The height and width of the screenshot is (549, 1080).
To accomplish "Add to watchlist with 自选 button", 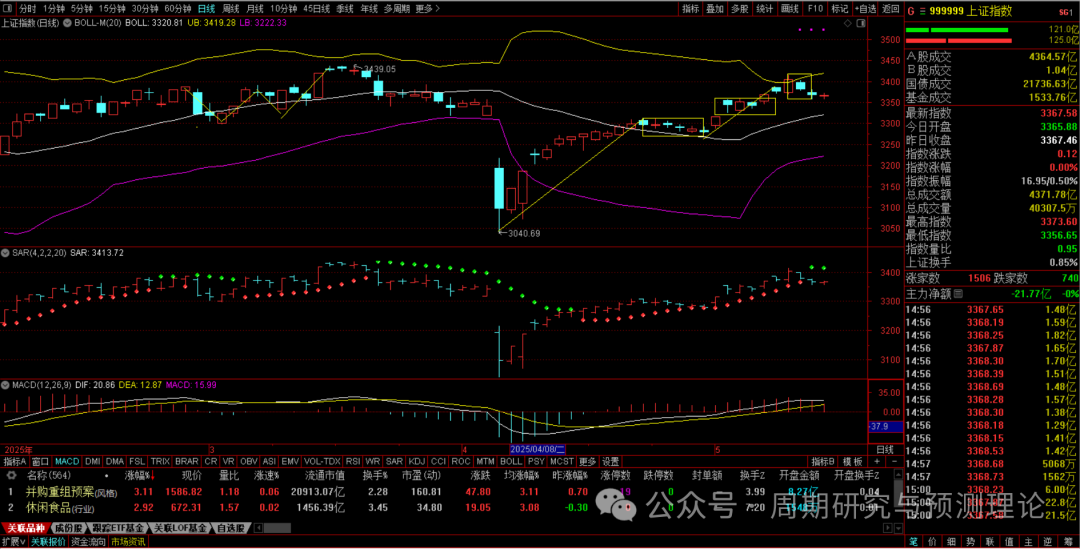I will (x=865, y=8).
